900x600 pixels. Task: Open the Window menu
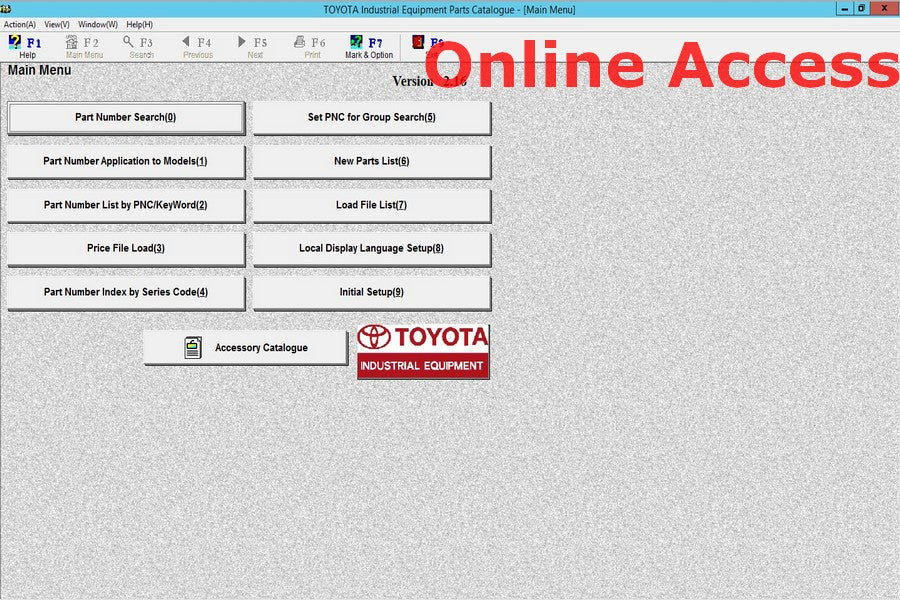pyautogui.click(x=97, y=24)
